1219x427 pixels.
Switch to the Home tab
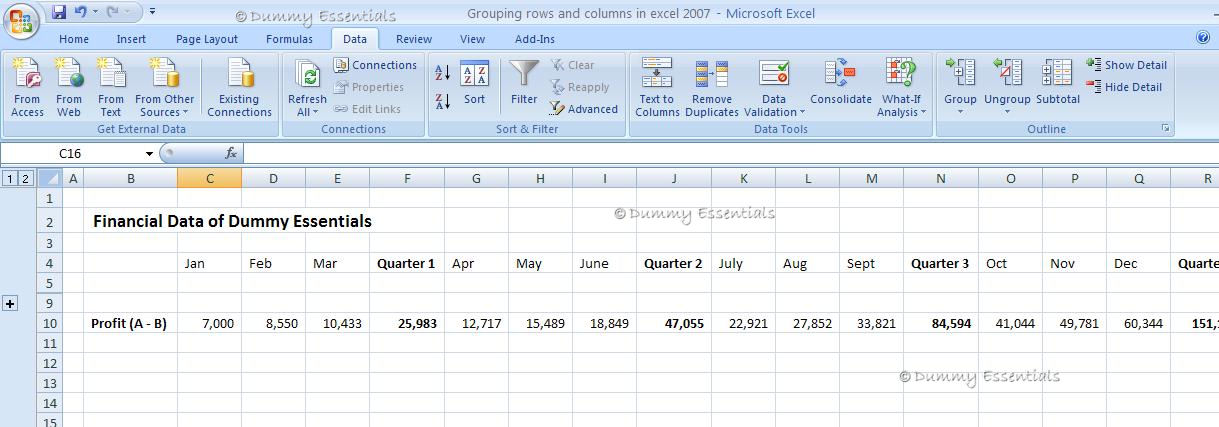click(x=74, y=39)
